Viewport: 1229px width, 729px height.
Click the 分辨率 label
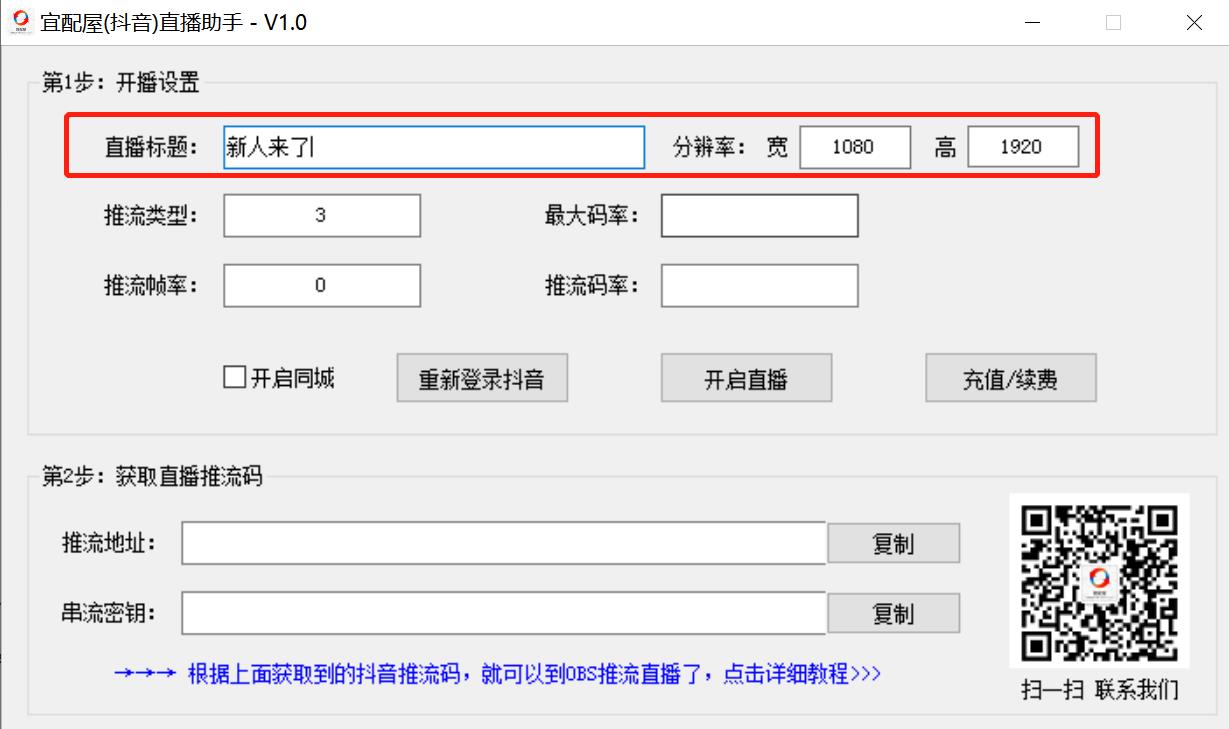[x=709, y=147]
